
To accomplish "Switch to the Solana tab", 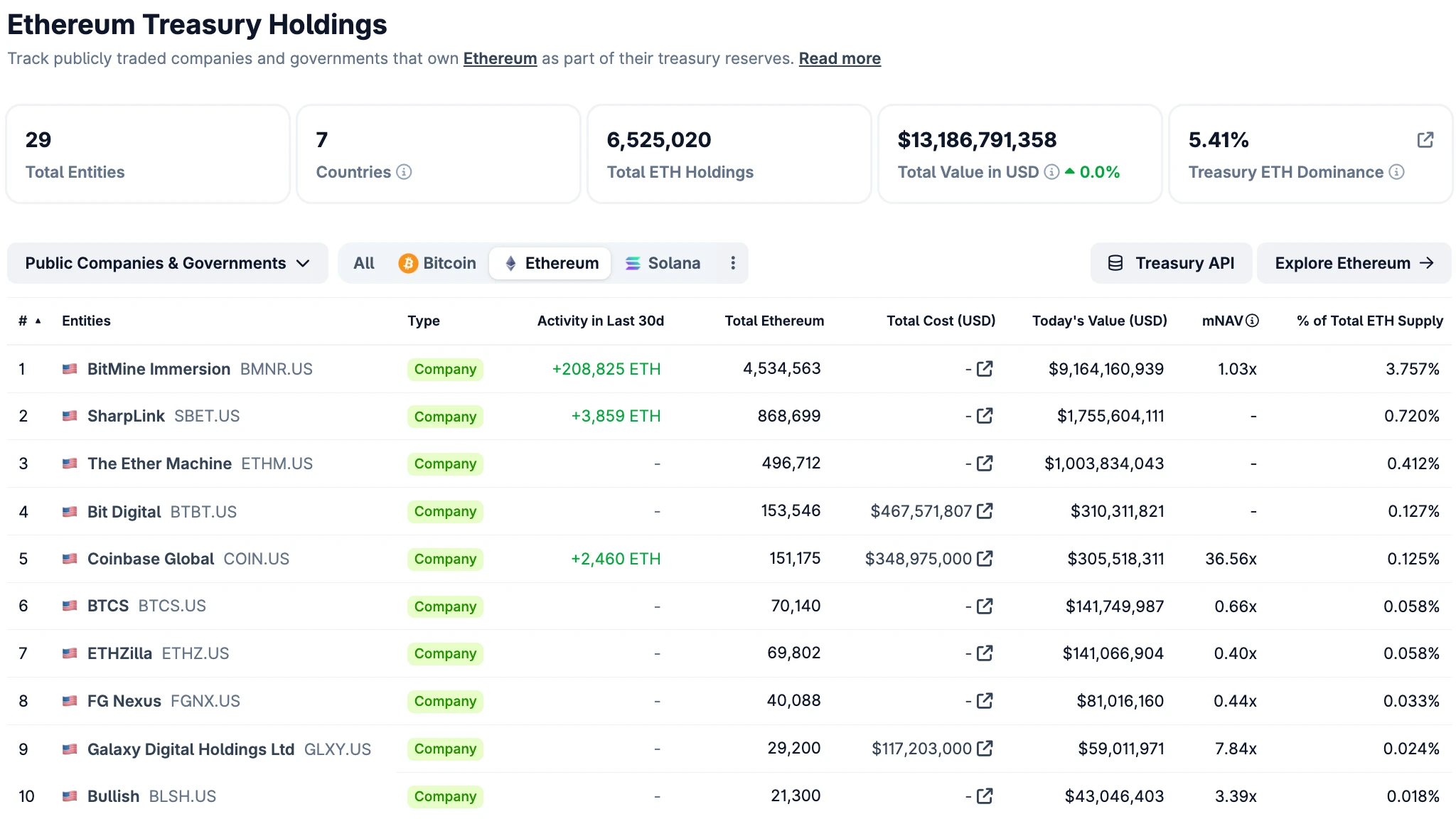I will pos(663,263).
